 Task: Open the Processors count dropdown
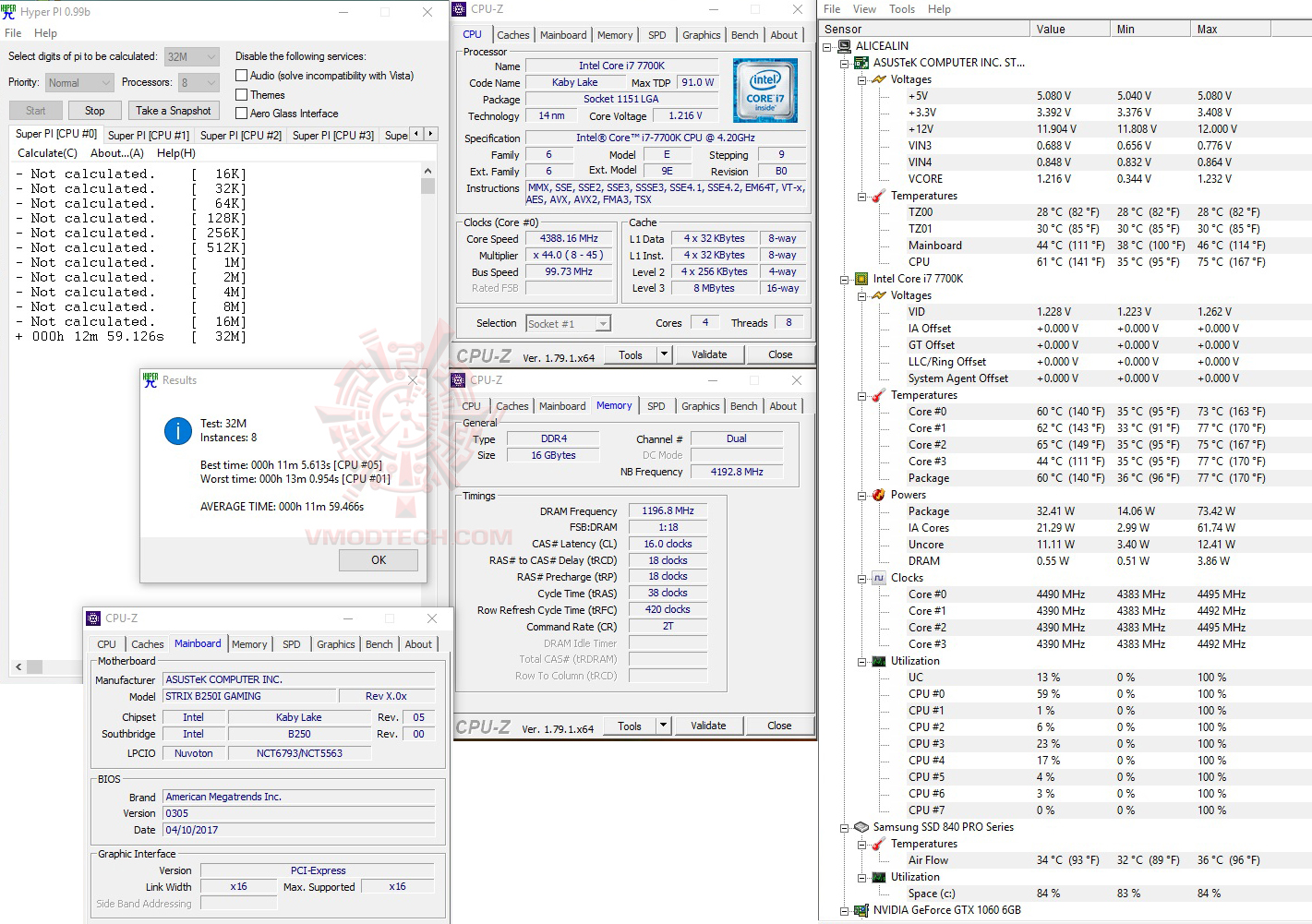click(199, 83)
